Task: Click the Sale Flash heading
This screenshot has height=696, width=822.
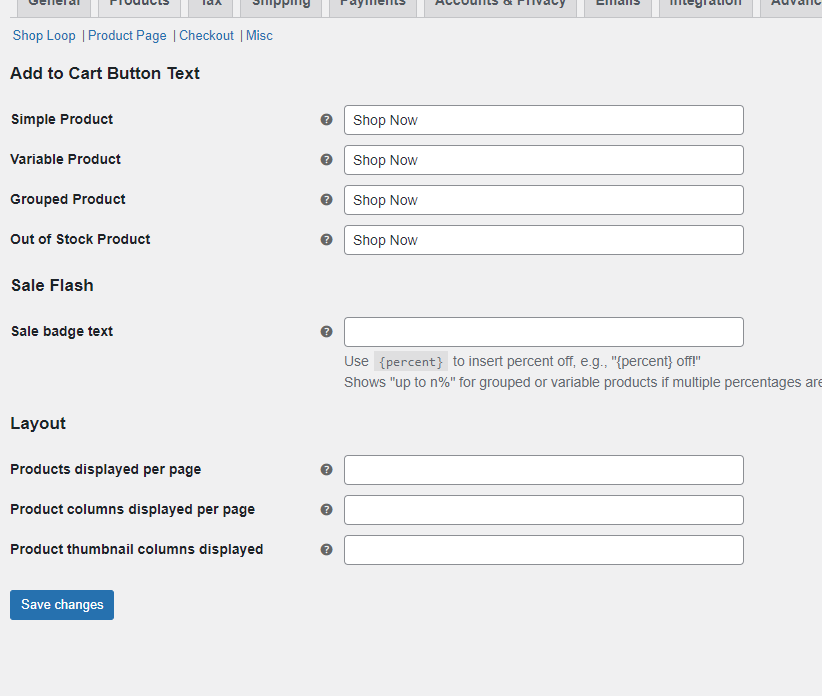Action: (x=52, y=285)
